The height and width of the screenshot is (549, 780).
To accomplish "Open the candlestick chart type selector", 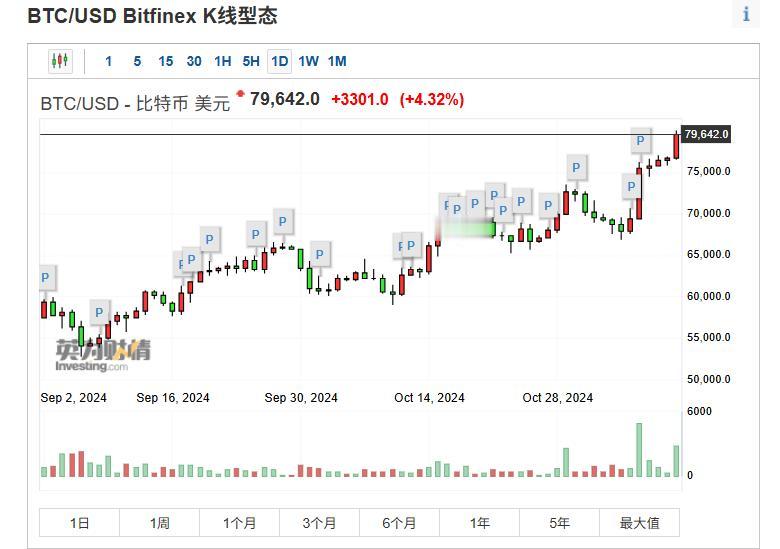I will point(60,61).
